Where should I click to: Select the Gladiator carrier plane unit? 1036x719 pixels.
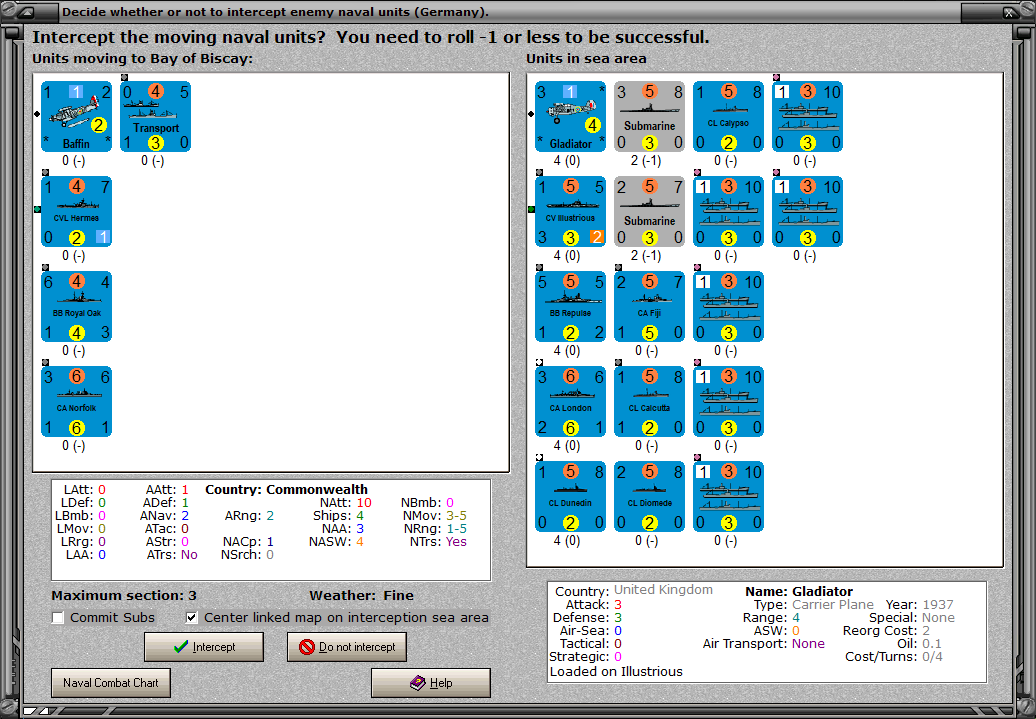tap(570, 116)
